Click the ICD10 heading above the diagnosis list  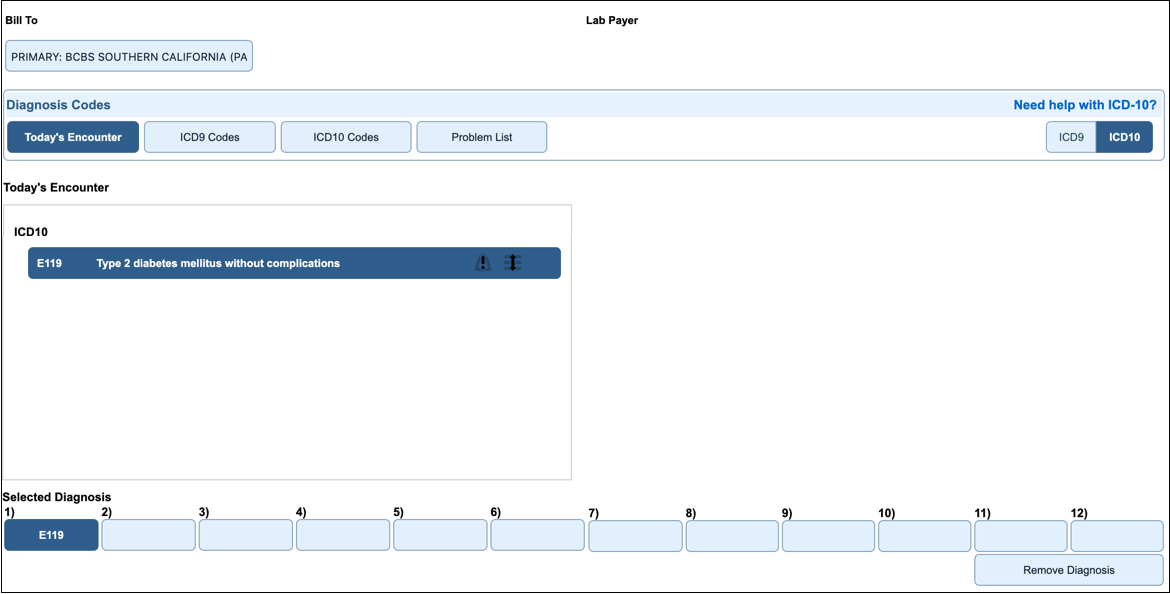[x=31, y=232]
